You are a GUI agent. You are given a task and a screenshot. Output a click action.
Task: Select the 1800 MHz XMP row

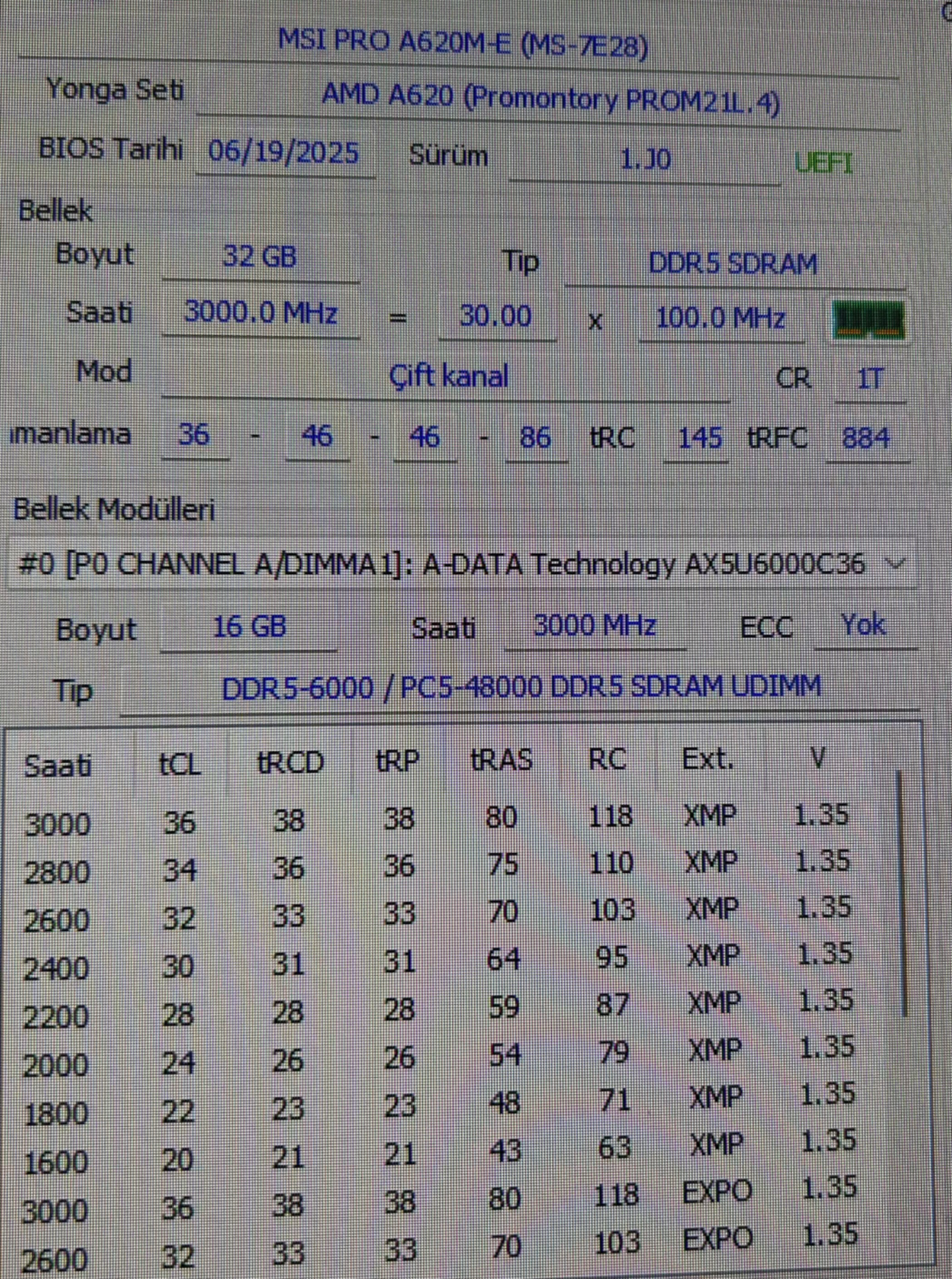[x=440, y=1104]
